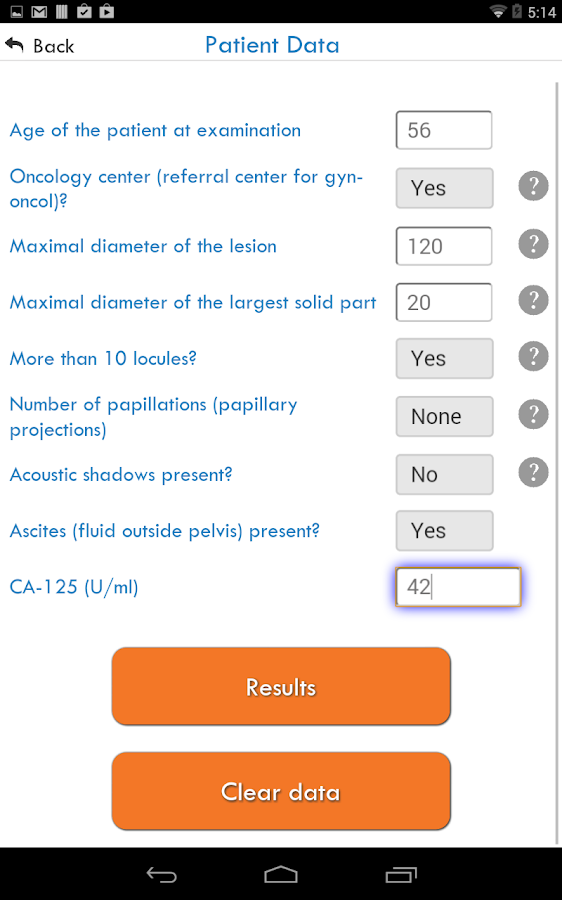Toggle Oncology center Yes value

444,188
